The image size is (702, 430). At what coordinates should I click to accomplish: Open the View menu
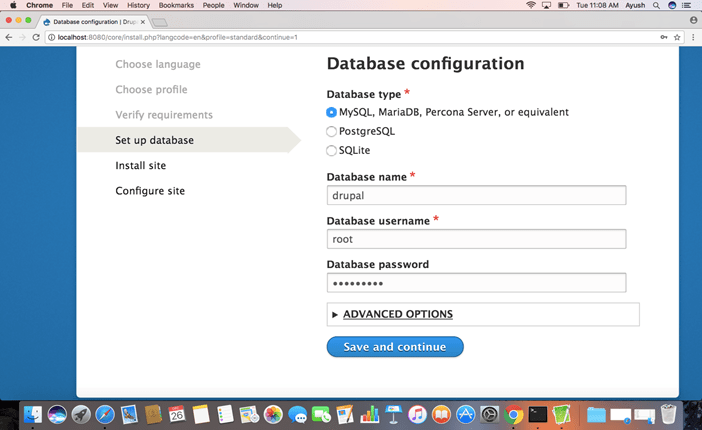pos(110,5)
